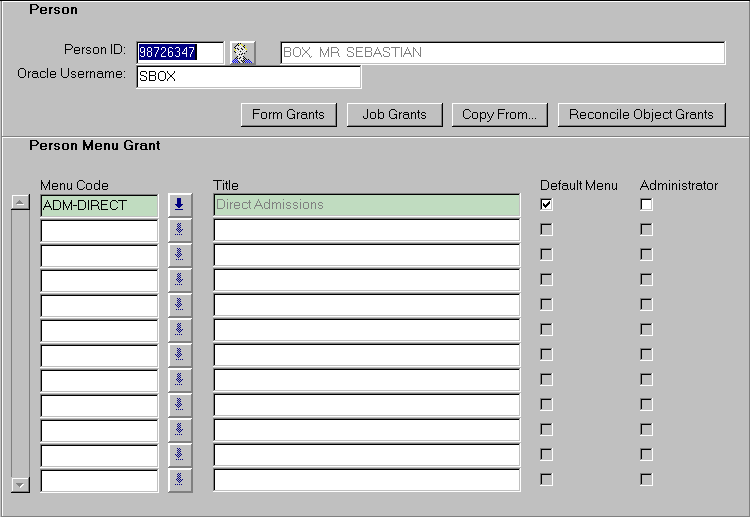Click the Direct Admissions title field

point(366,205)
